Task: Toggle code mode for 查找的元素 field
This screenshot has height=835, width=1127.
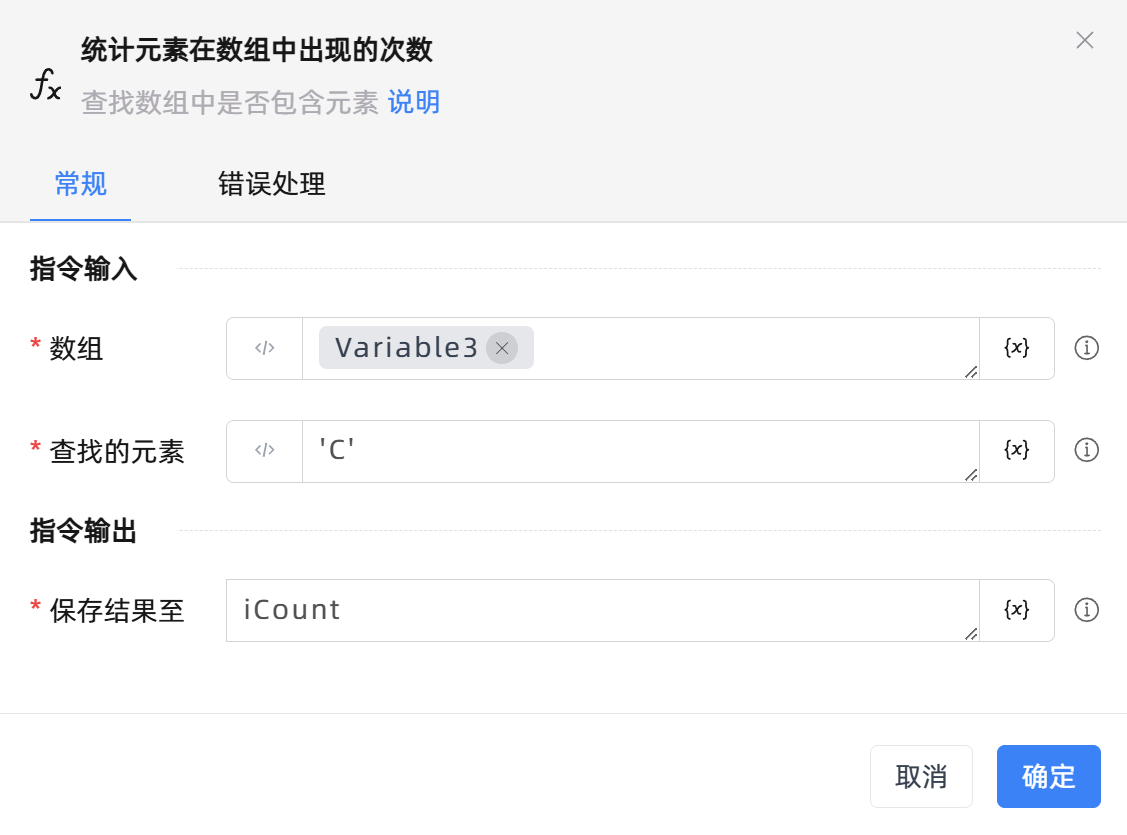Action: pos(264,451)
